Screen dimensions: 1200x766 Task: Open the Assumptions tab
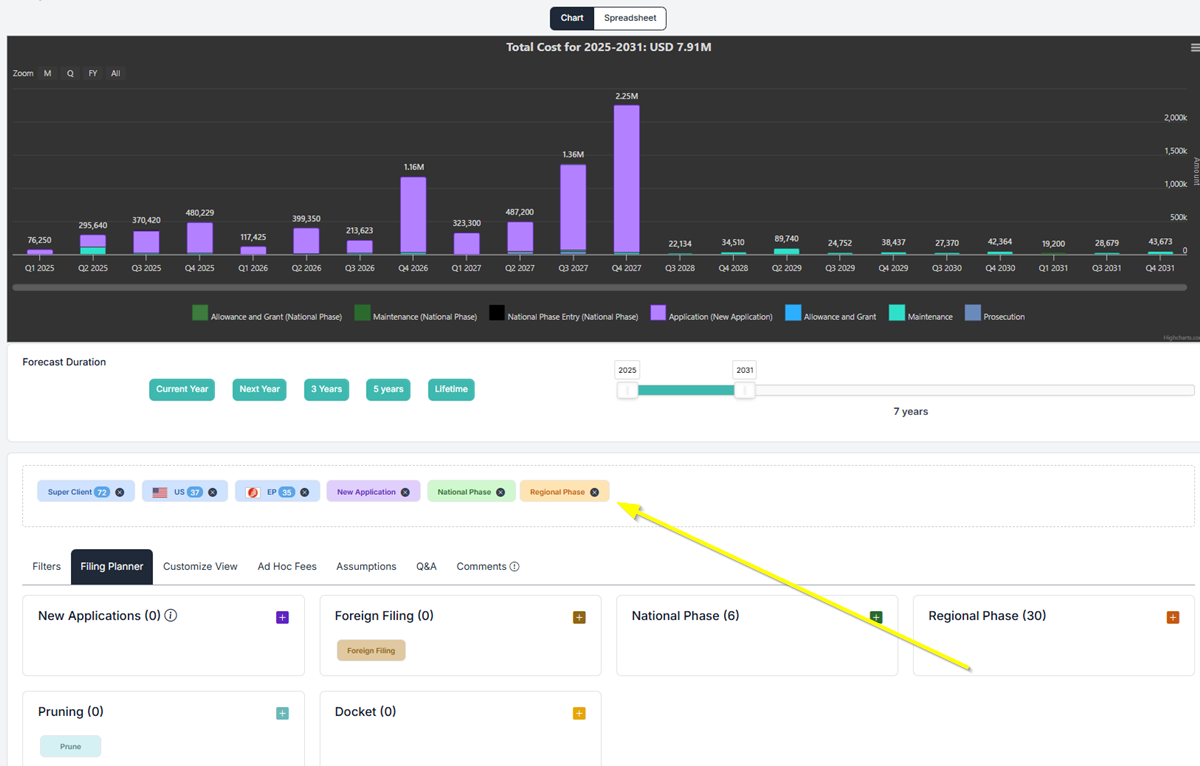point(366,567)
